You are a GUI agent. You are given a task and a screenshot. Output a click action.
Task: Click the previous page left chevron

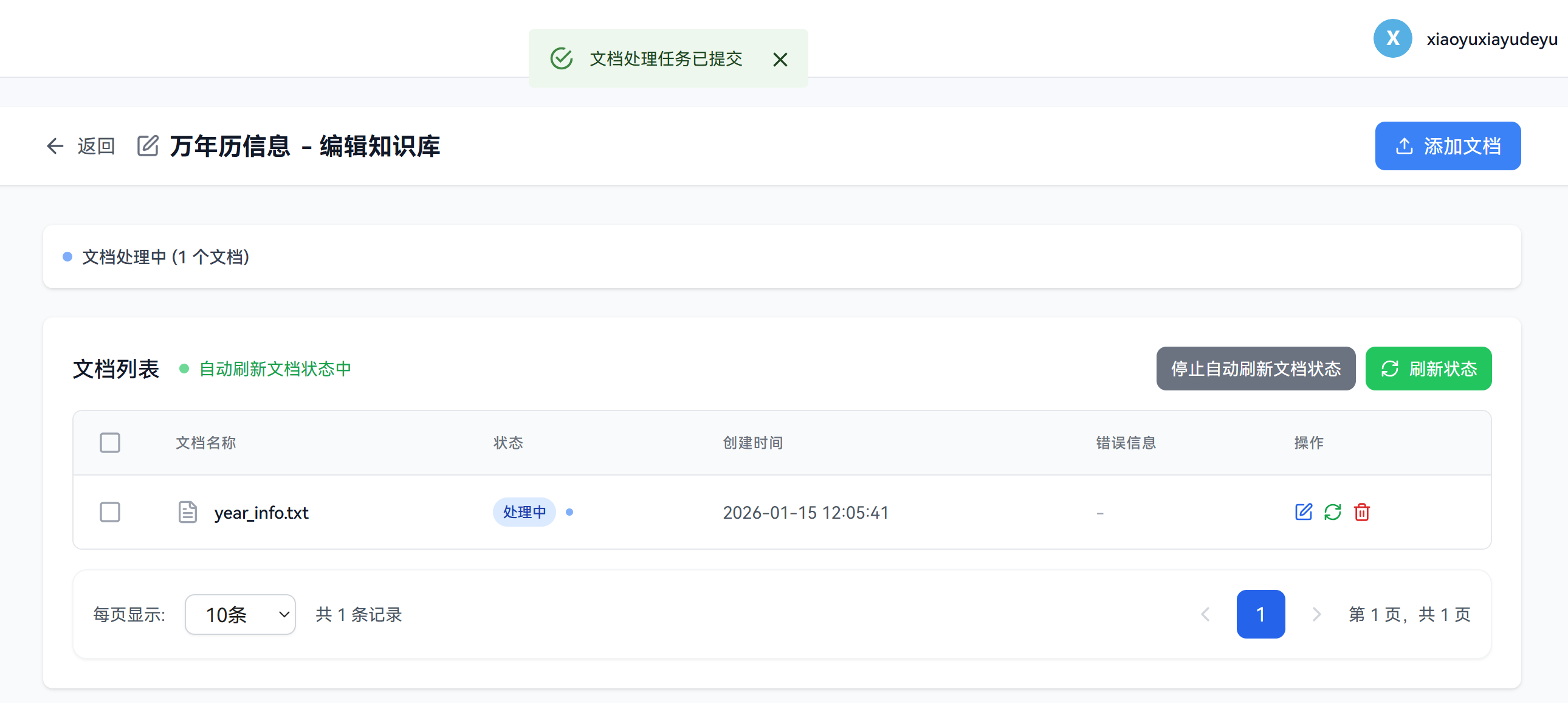(1205, 614)
